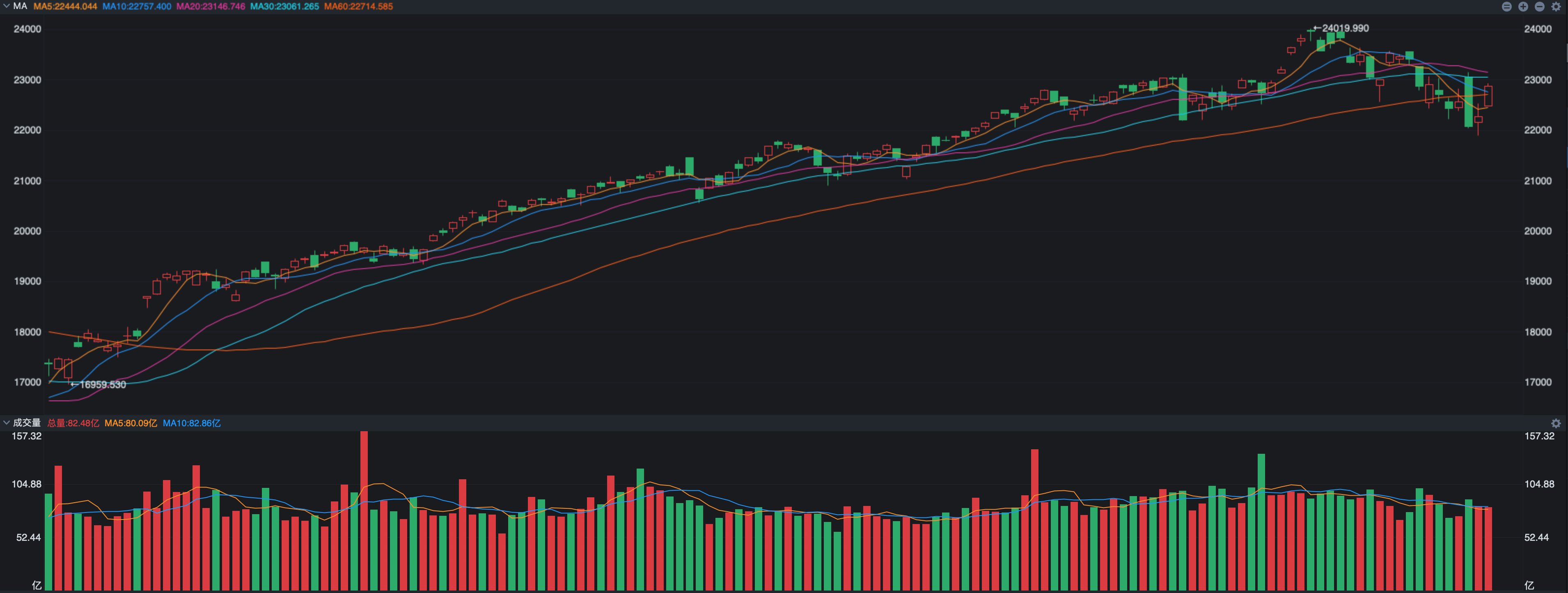Image resolution: width=1568 pixels, height=593 pixels.
Task: Click the MA5:22444.044 legend value
Action: [x=65, y=6]
